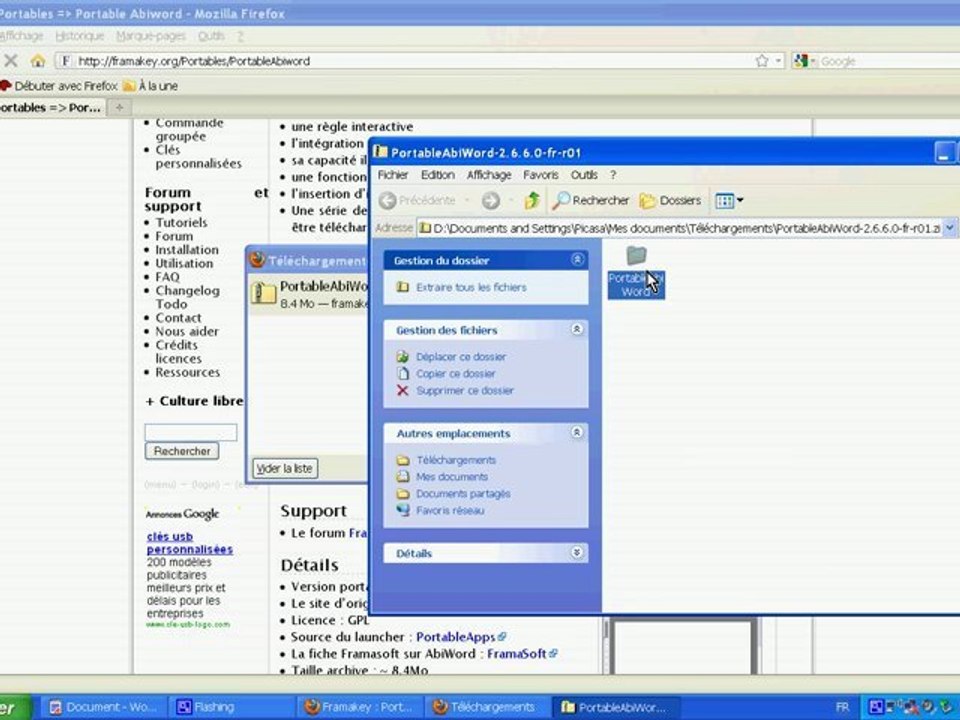Open the Marque-pages menu in Firefox
960x720 pixels.
[151, 36]
